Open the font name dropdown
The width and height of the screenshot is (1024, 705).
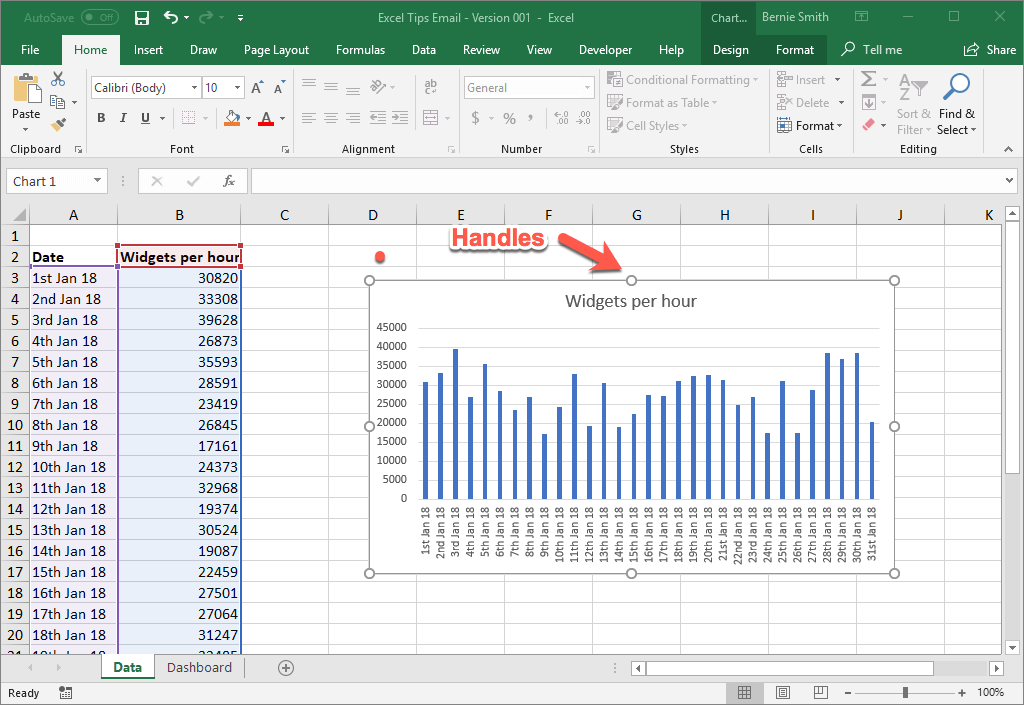[194, 88]
